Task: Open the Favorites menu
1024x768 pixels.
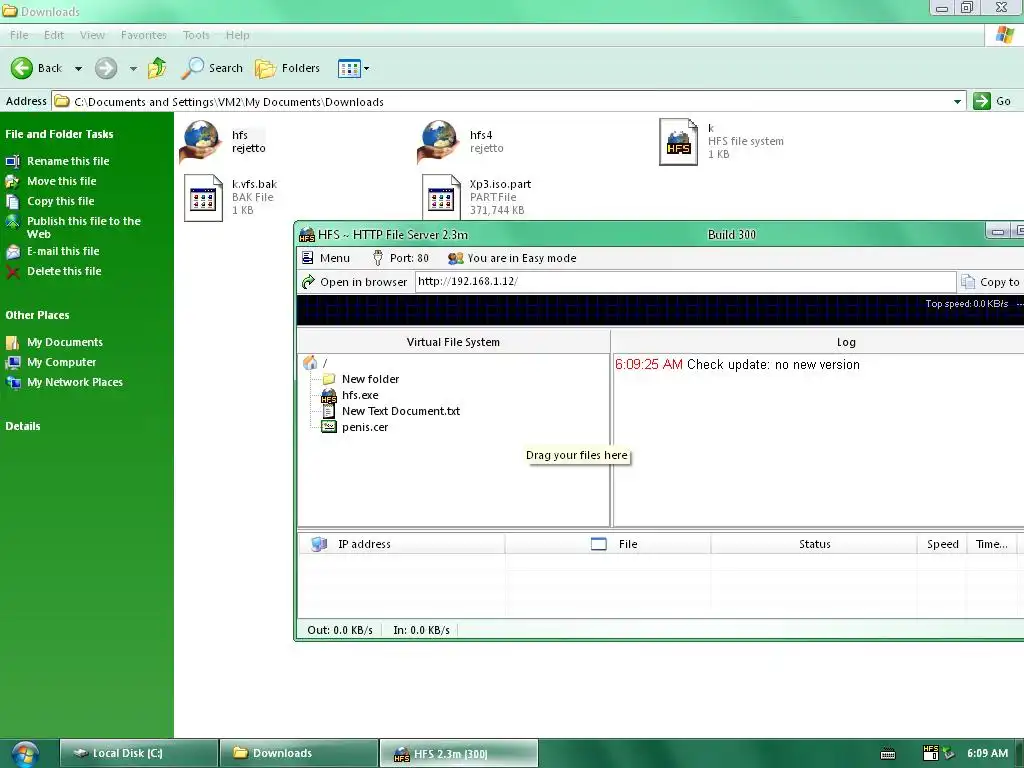Action: coord(144,35)
